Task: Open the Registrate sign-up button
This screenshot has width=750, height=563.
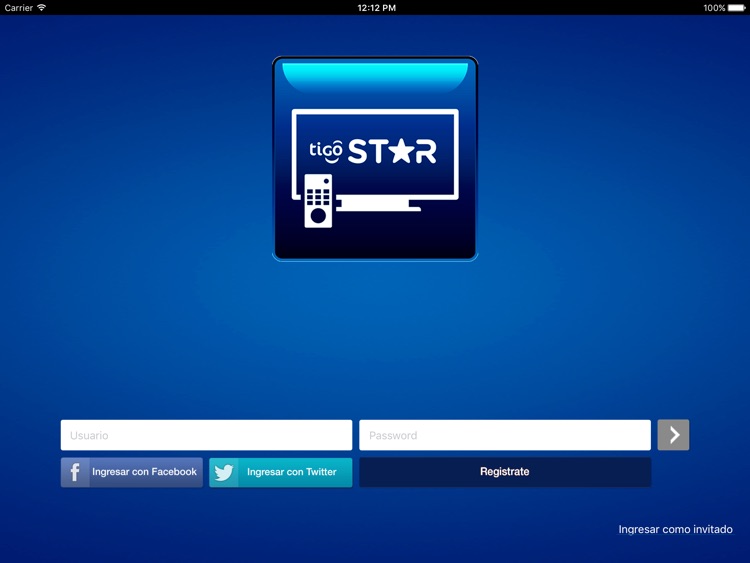Action: pyautogui.click(x=505, y=472)
